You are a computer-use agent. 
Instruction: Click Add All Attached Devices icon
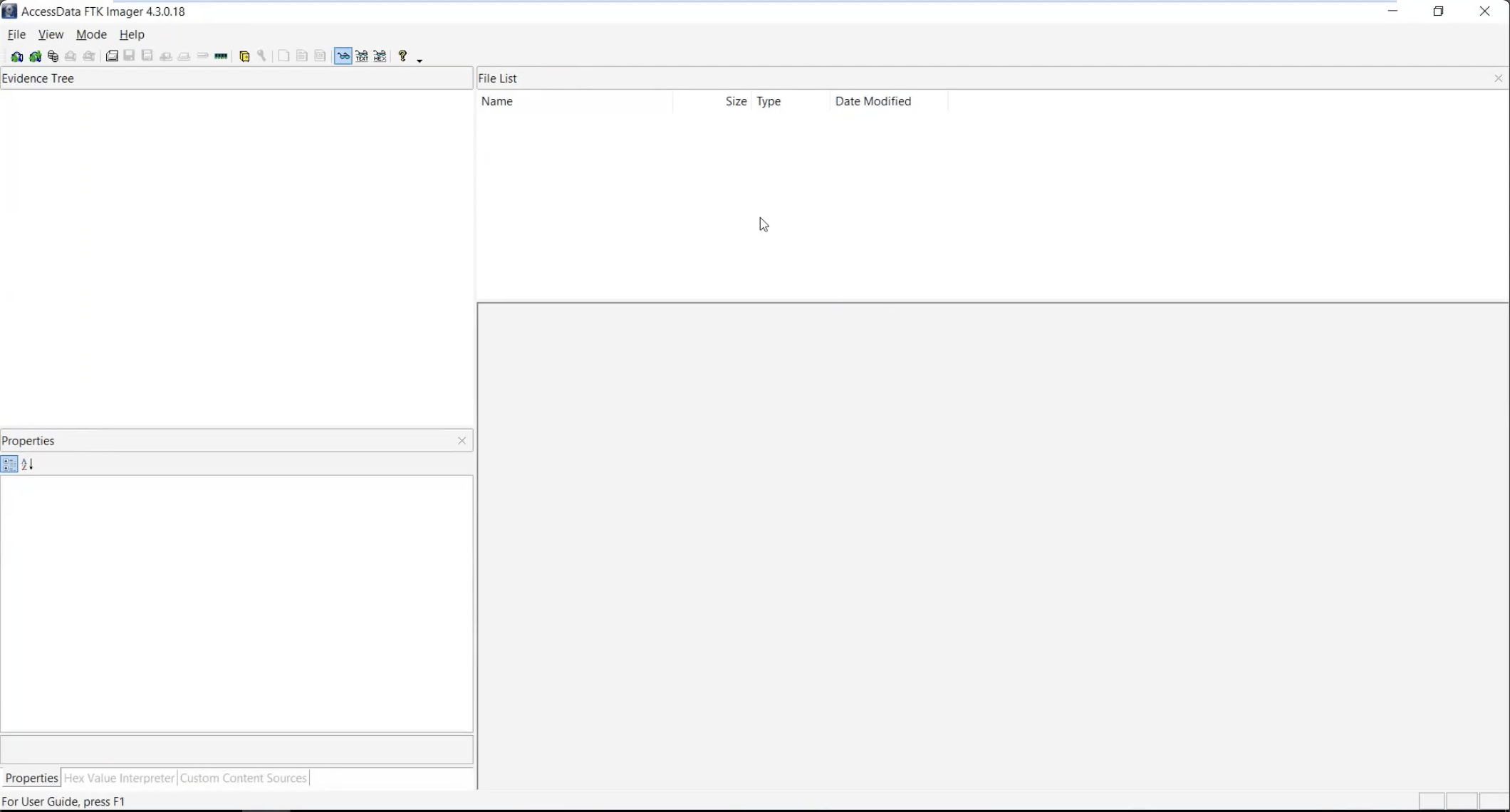click(35, 56)
